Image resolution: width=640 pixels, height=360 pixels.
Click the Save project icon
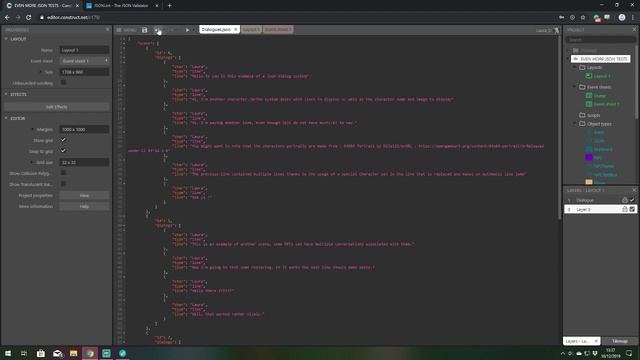point(144,30)
